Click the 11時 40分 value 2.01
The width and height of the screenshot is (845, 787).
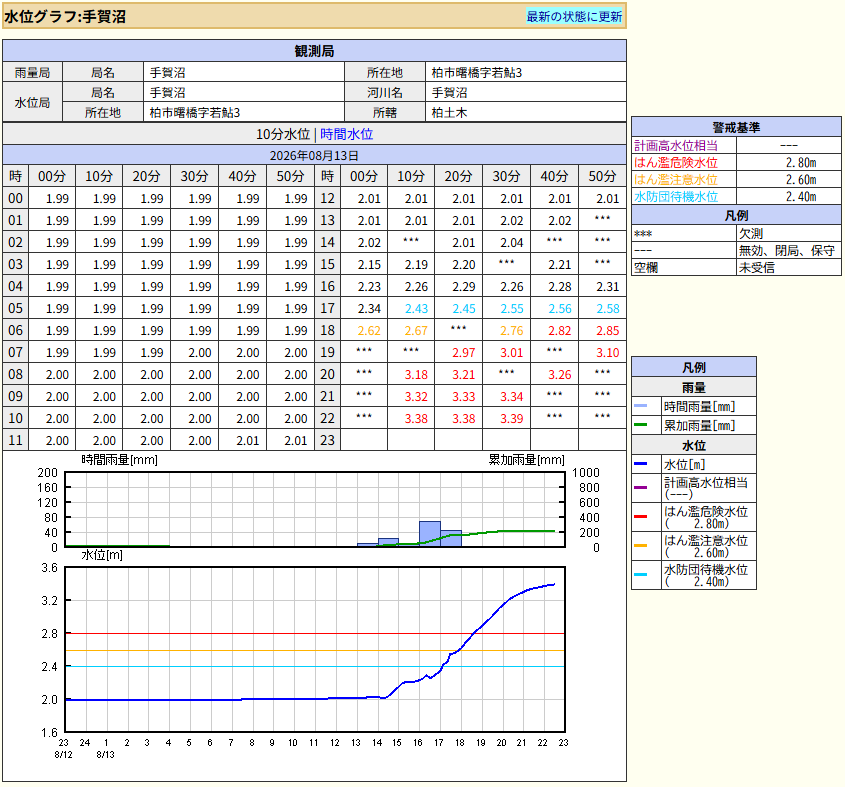click(247, 440)
